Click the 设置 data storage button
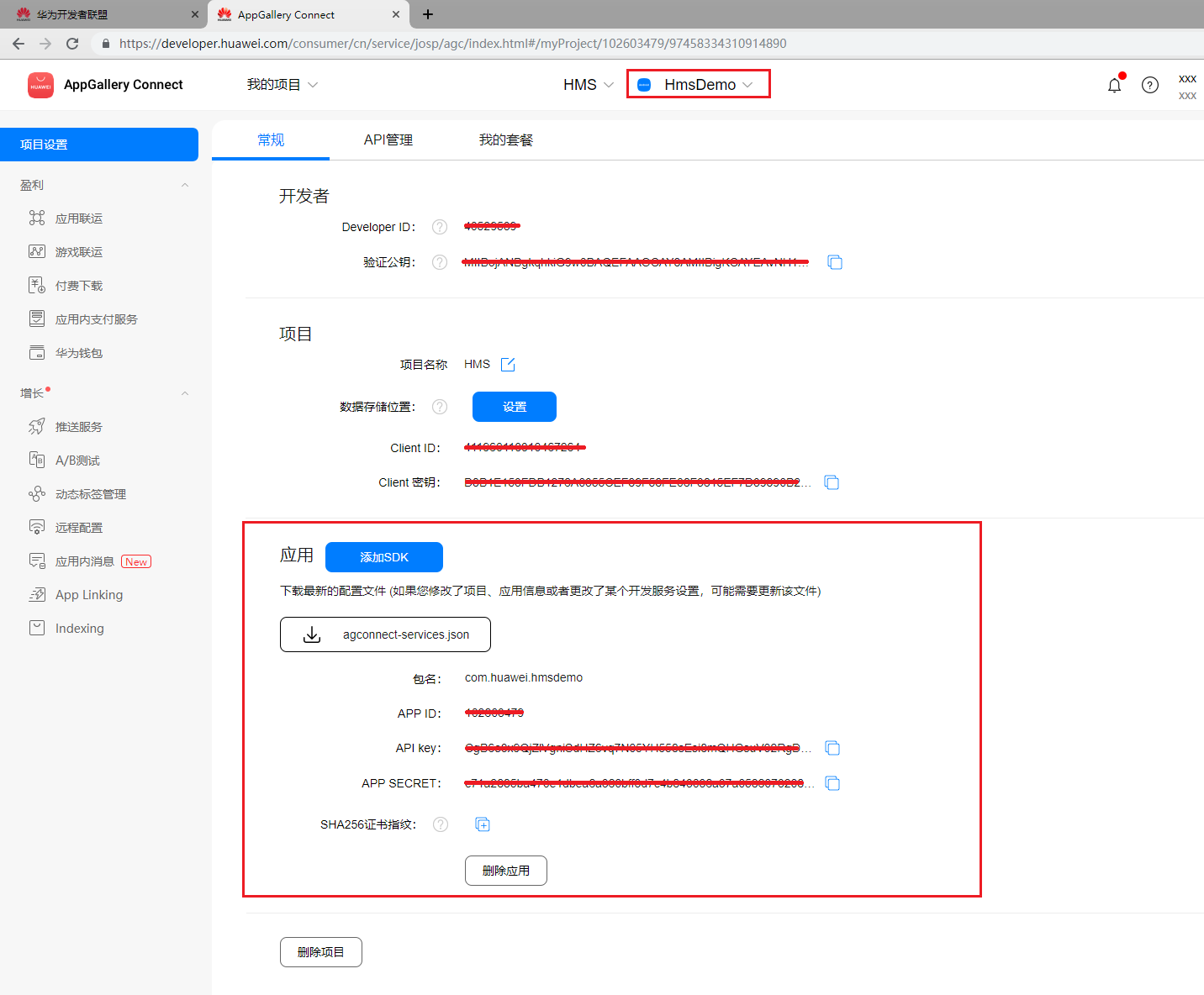This screenshot has height=995, width=1204. point(515,407)
